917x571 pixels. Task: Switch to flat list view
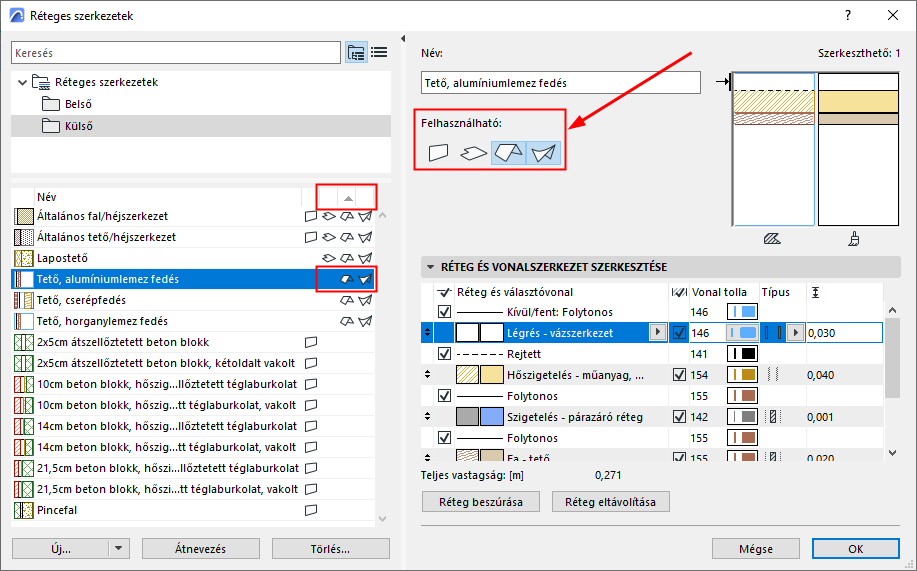click(x=379, y=53)
